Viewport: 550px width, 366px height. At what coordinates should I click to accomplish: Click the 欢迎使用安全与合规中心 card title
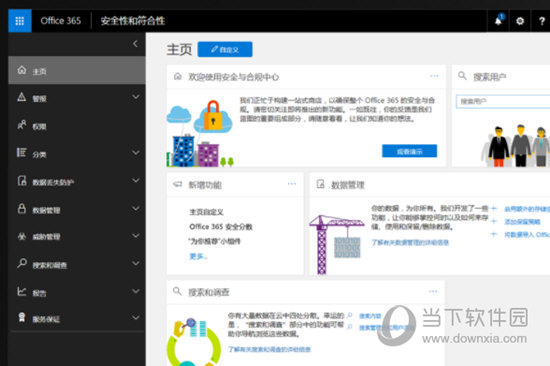coord(233,77)
